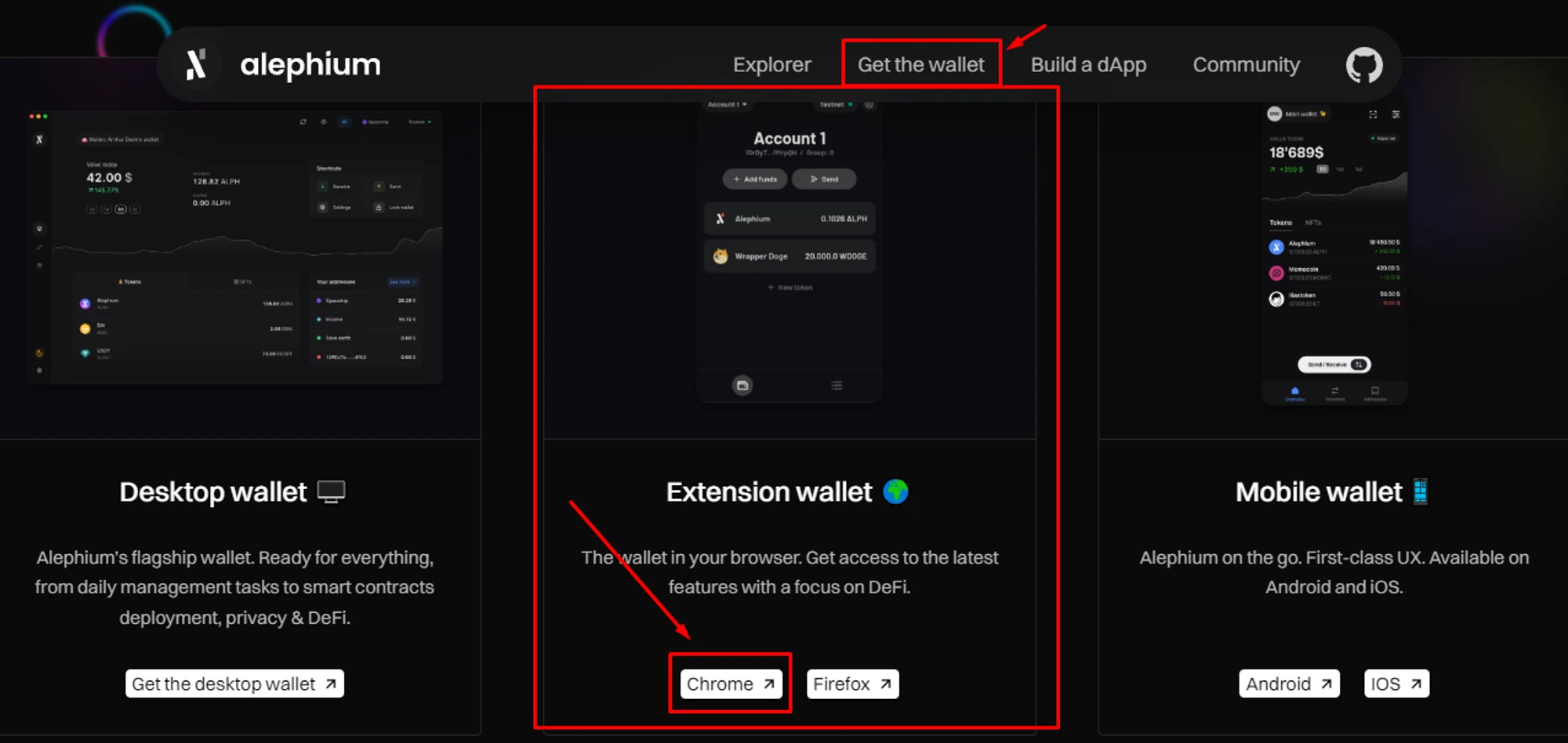This screenshot has width=1568, height=743.
Task: Click Mainnet status badge in mobile mockup
Action: pos(1384,139)
